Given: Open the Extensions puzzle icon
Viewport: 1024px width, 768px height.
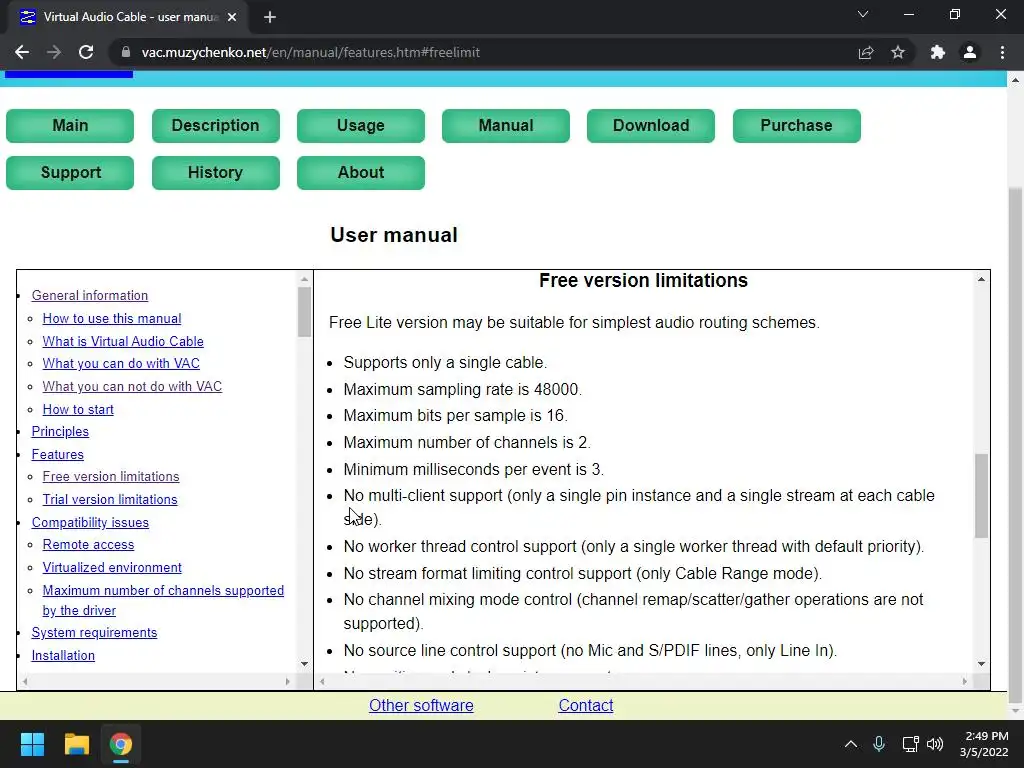Looking at the screenshot, I should point(938,52).
